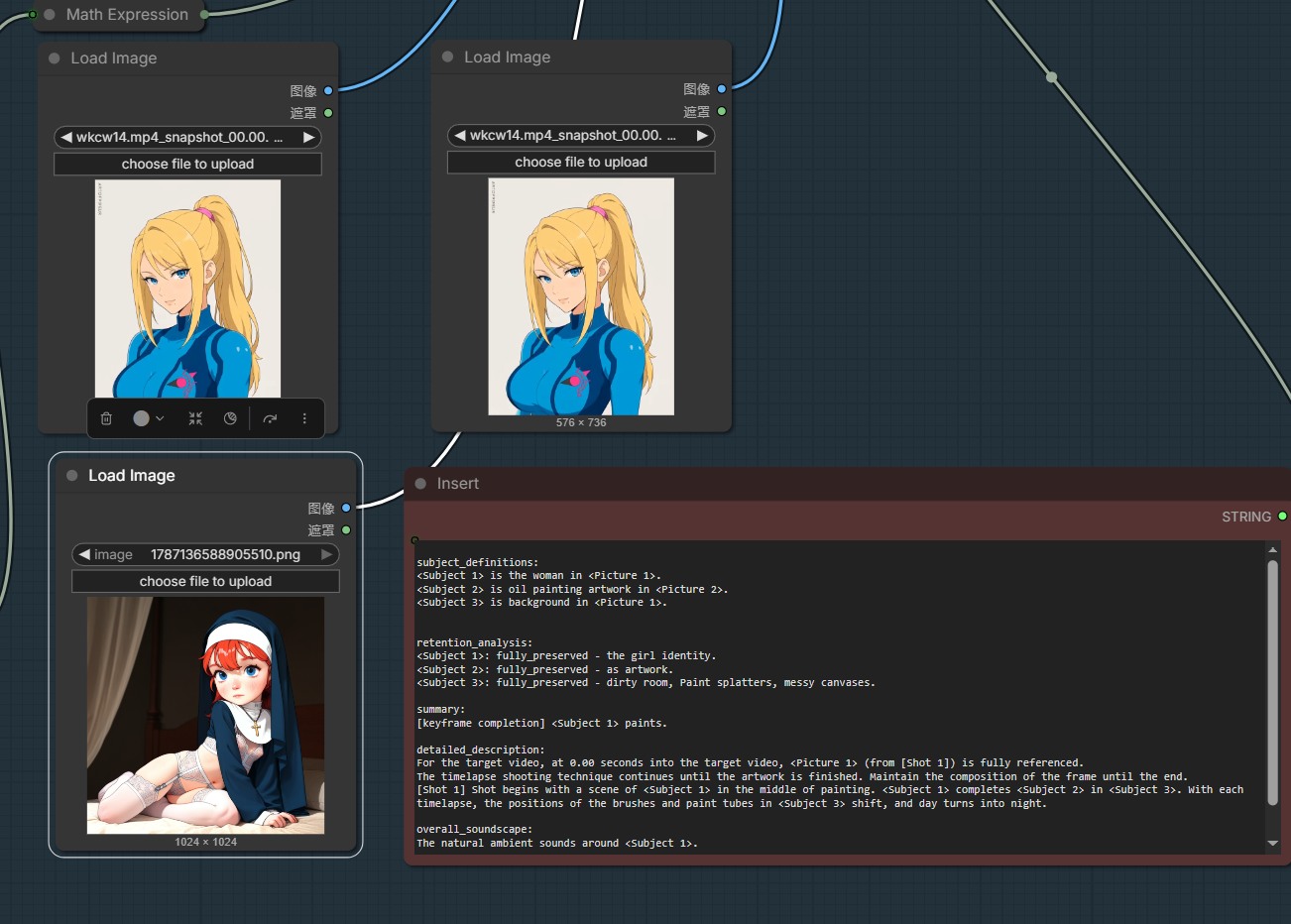
Task: Click 遮罩 output dot on the Load Image node above the toolbar
Action: coord(328,113)
